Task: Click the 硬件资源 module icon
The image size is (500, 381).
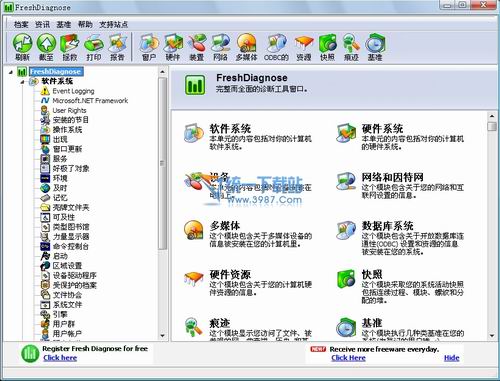Action: (x=194, y=279)
